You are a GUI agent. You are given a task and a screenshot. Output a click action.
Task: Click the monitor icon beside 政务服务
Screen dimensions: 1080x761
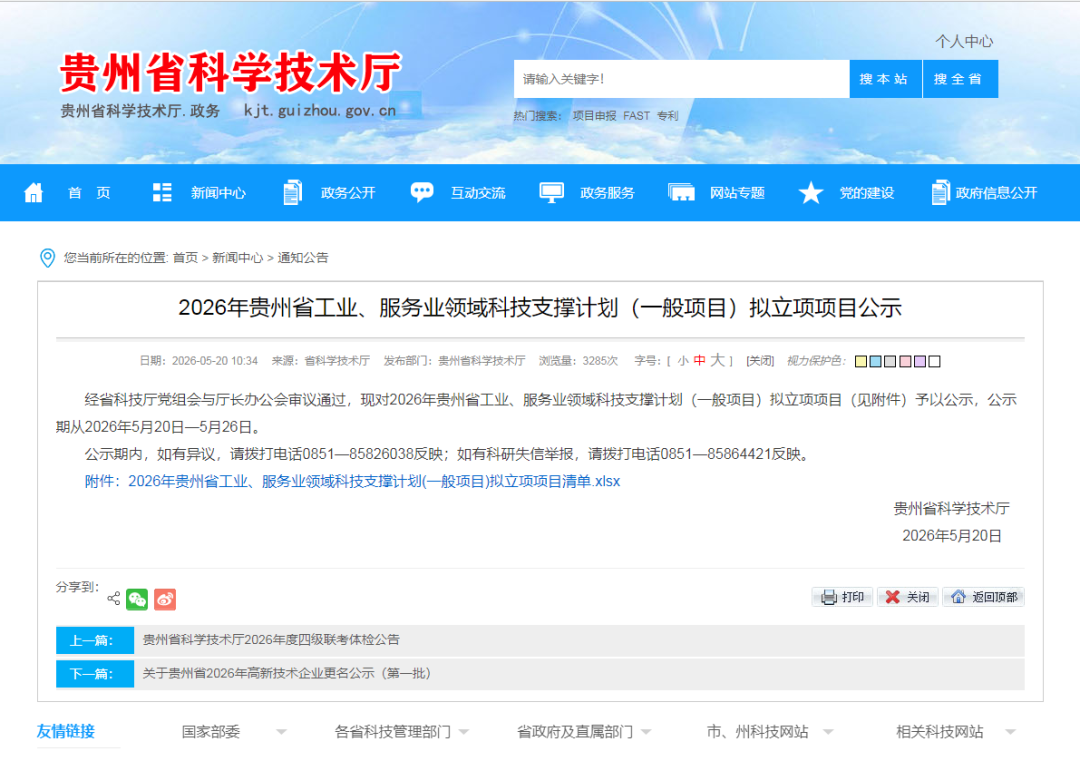tap(551, 193)
